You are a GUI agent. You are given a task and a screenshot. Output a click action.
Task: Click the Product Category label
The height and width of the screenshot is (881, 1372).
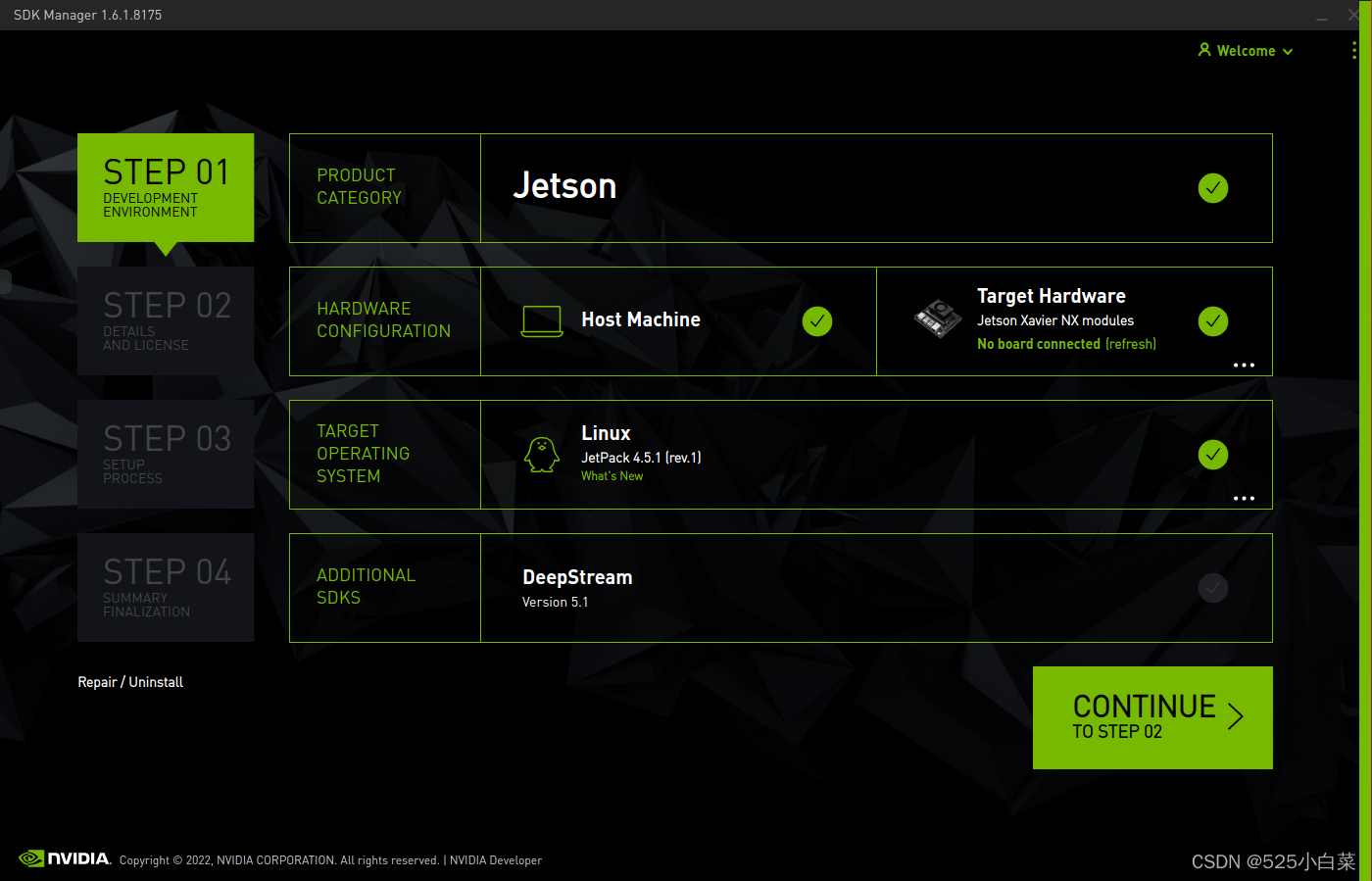pyautogui.click(x=359, y=186)
